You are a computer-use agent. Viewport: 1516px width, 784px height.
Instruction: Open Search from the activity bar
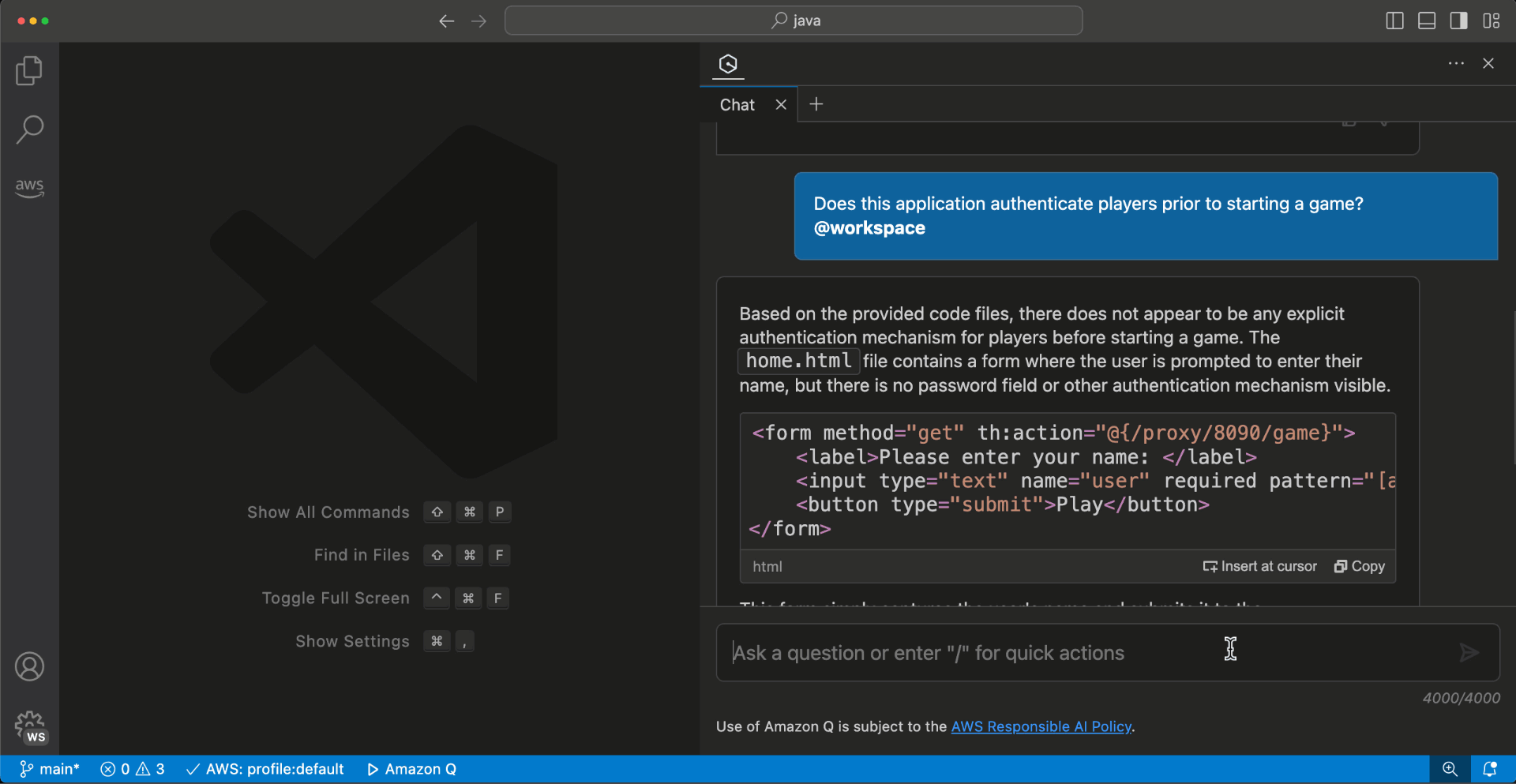[x=29, y=129]
